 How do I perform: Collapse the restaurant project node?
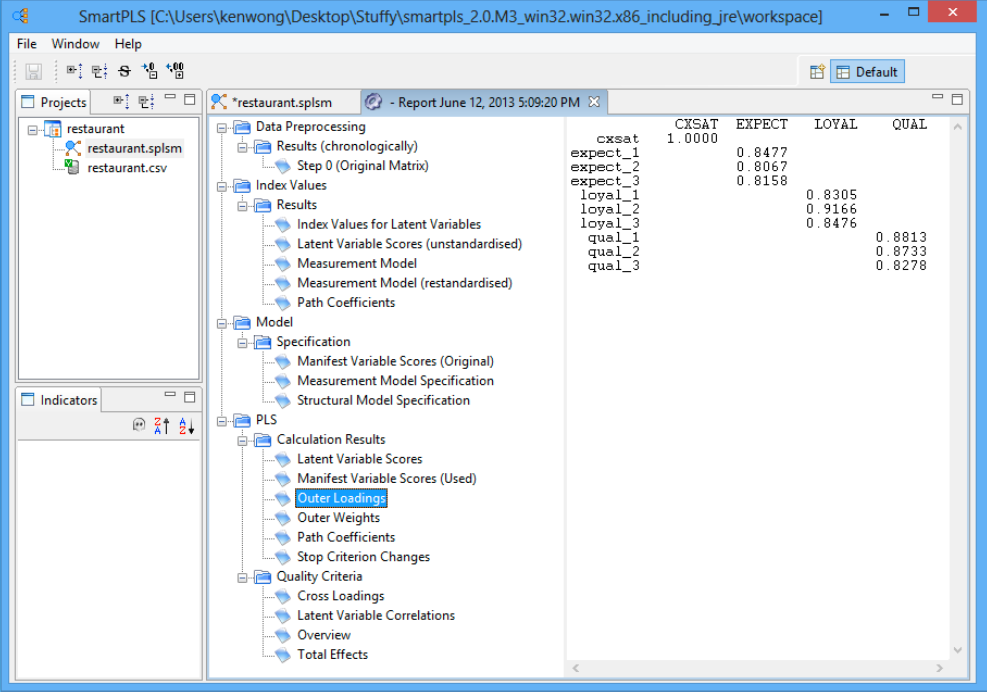[33, 129]
